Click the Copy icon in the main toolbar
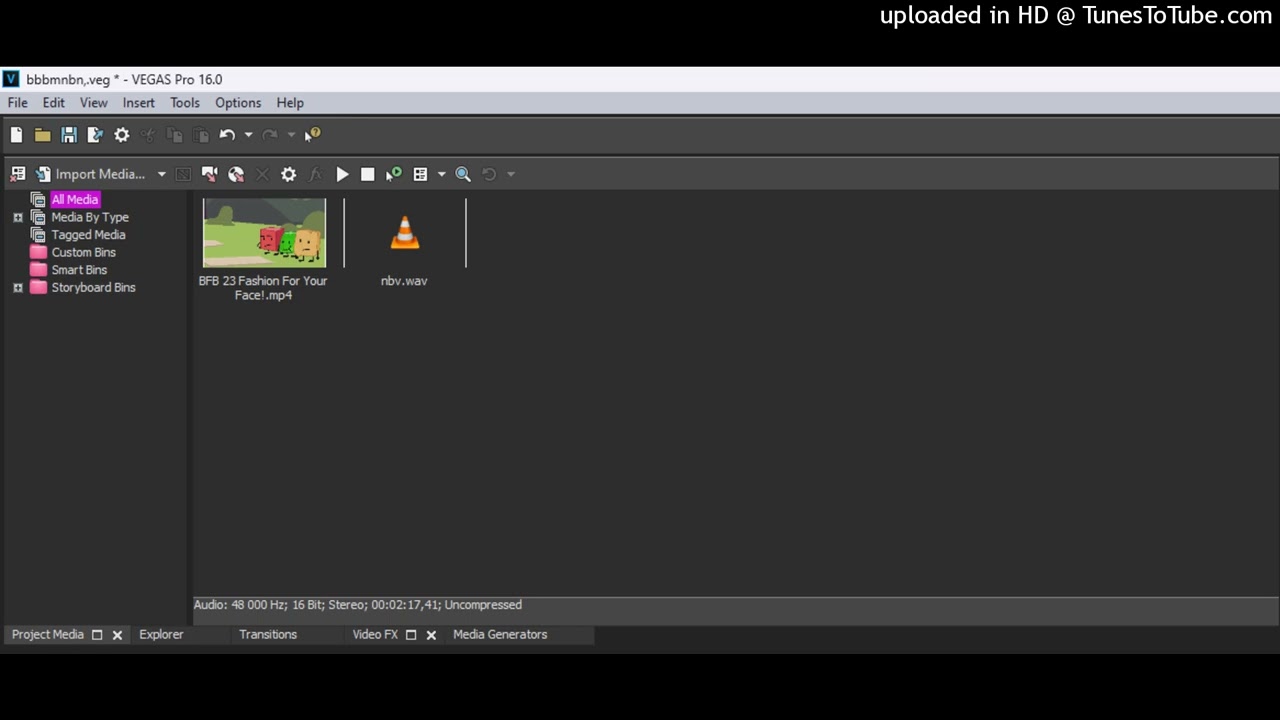 pos(174,135)
